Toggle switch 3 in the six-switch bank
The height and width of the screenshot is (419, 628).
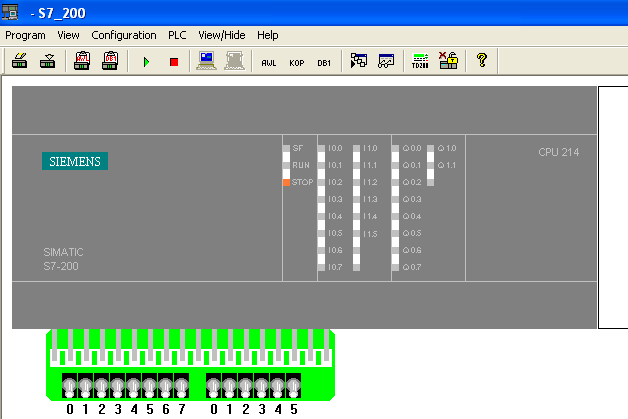[262, 386]
